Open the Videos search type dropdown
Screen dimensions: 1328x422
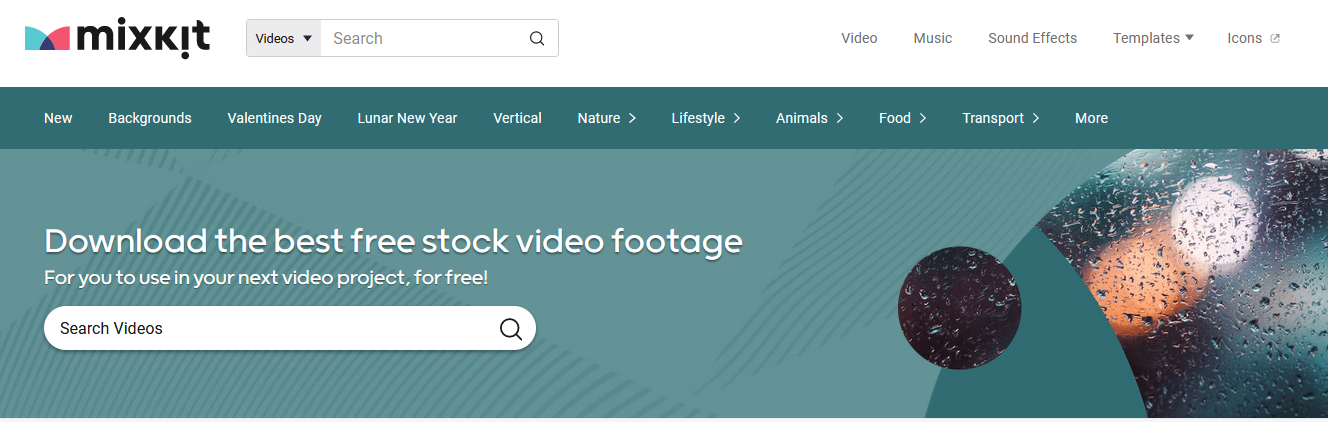[x=284, y=39]
